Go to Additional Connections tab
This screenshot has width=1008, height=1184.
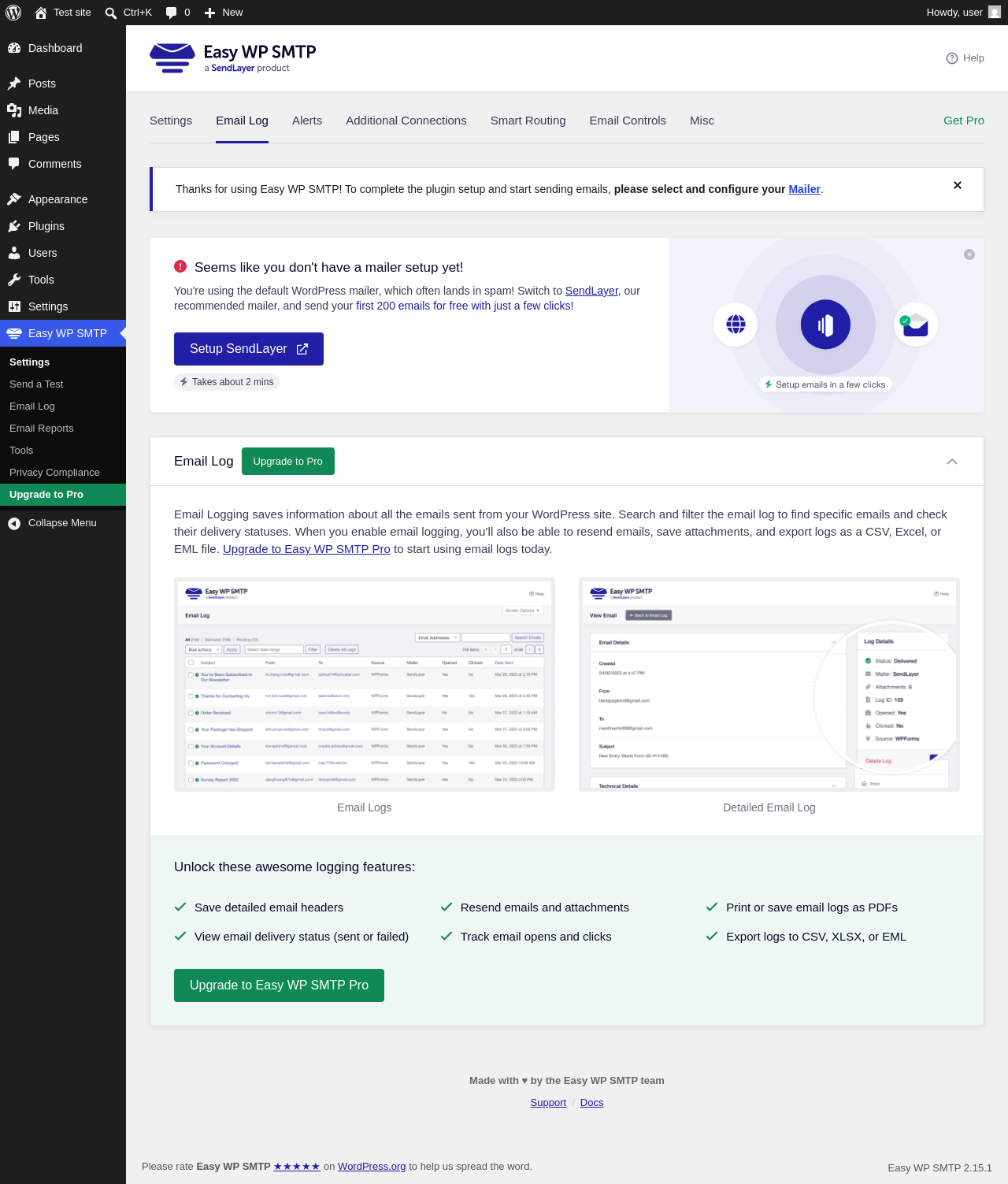tap(406, 121)
